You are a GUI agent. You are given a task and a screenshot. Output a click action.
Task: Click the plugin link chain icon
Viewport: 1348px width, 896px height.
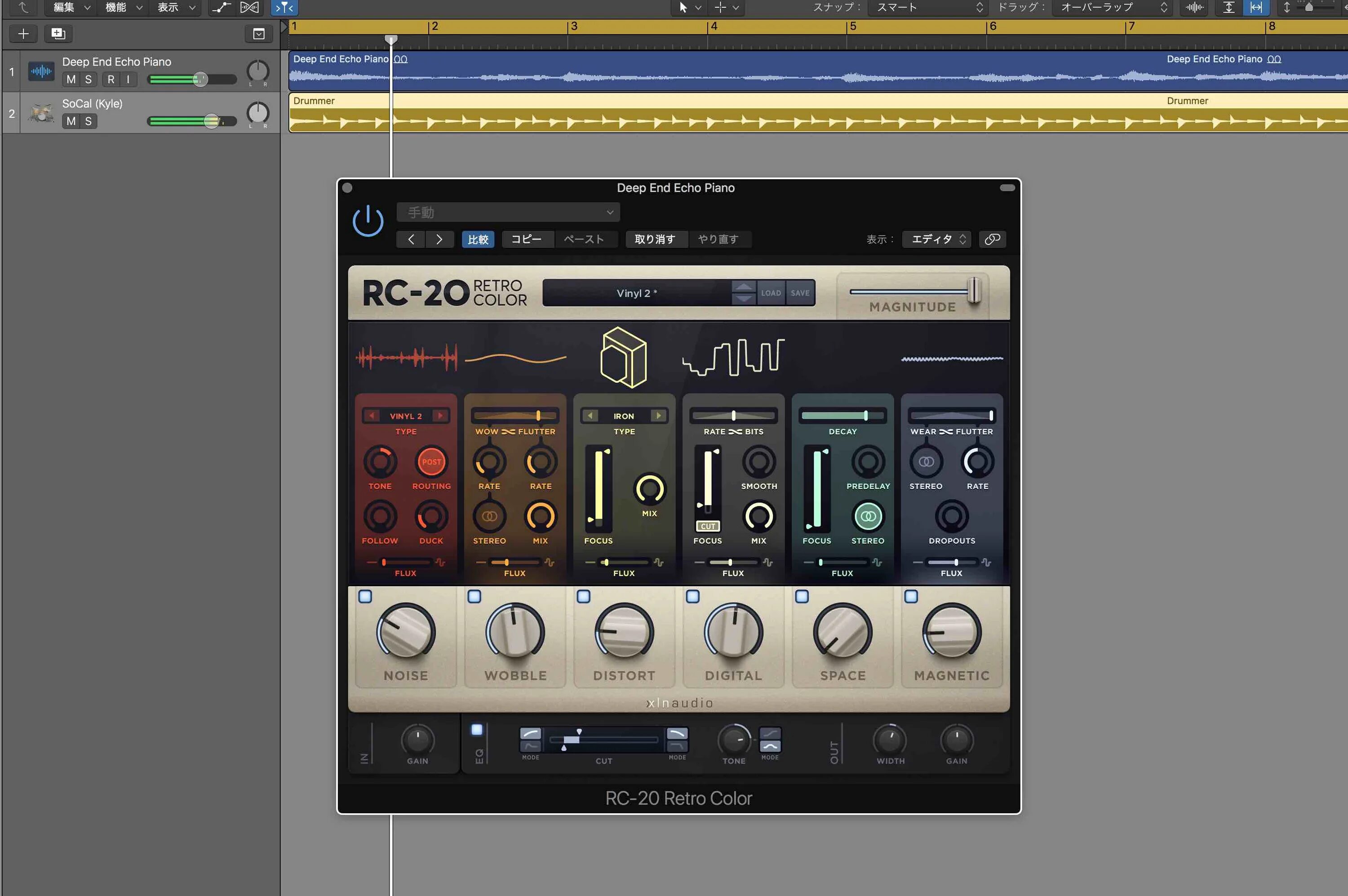click(x=992, y=239)
